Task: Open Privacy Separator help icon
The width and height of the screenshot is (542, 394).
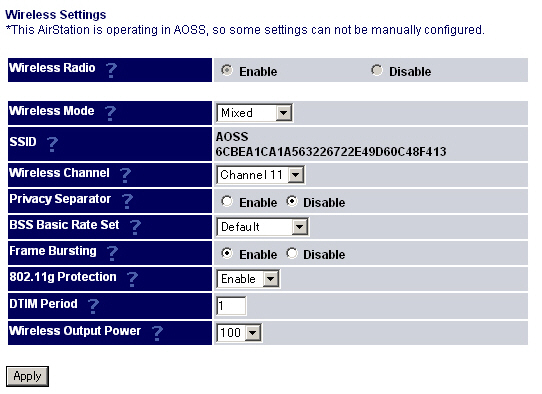Action: 127,201
